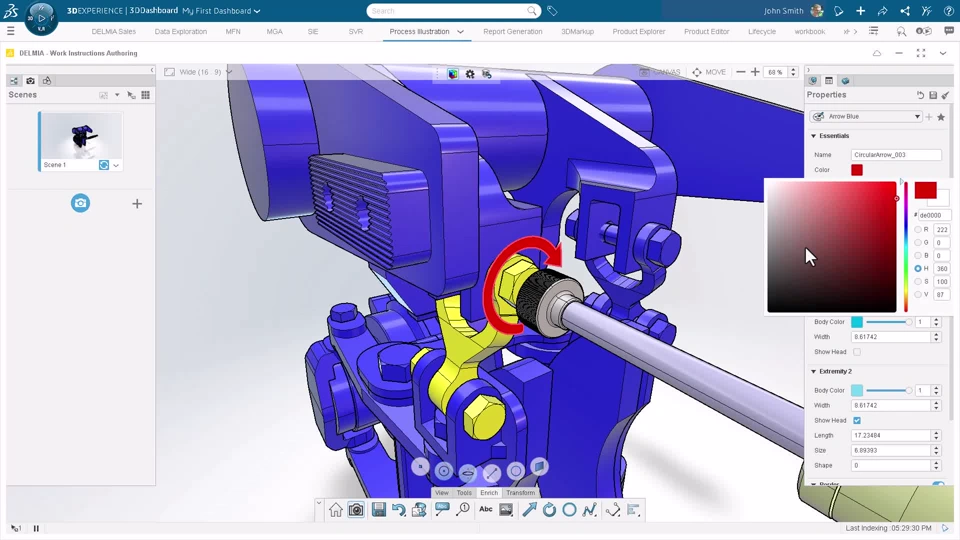The width and height of the screenshot is (960, 540).
Task: Zoom out with the minus button
Action: [x=740, y=72]
